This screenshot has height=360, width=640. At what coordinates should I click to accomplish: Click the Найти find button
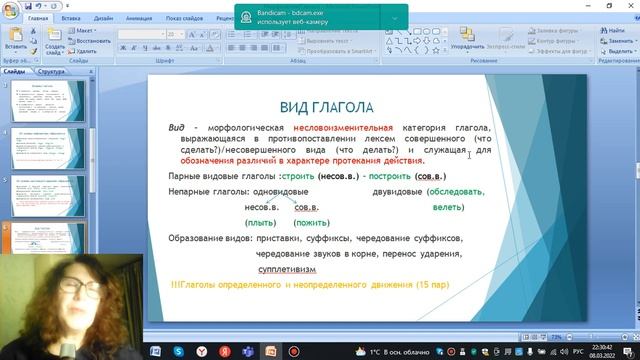613,31
